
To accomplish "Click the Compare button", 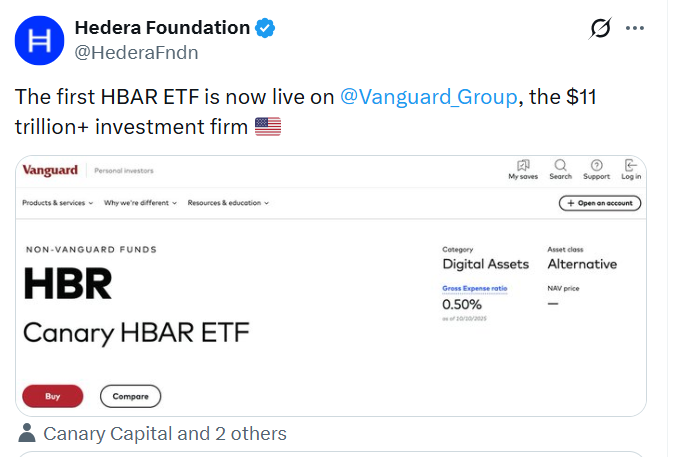I will click(x=130, y=396).
